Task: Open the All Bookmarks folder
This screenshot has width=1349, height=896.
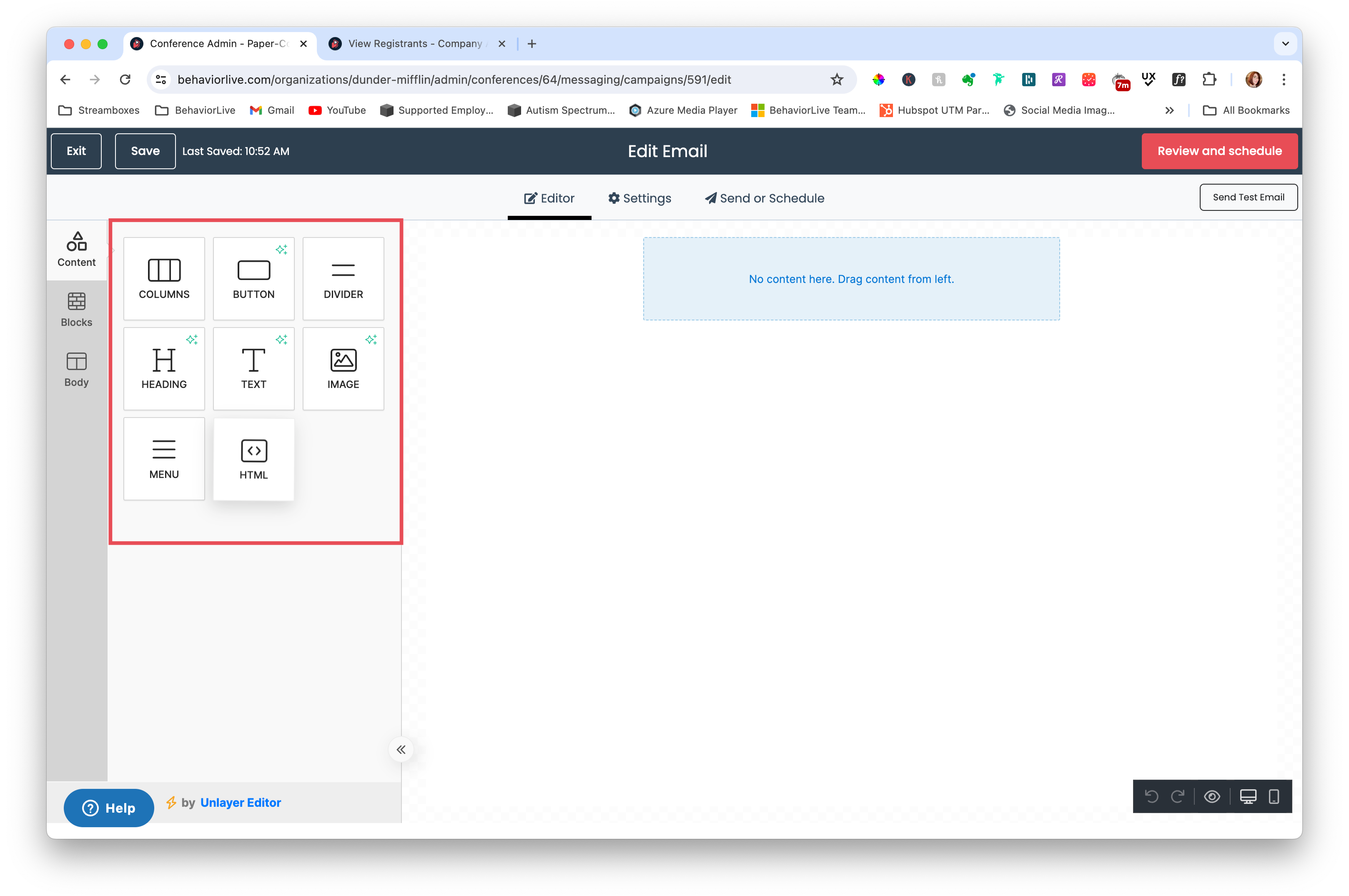Action: [x=1246, y=110]
